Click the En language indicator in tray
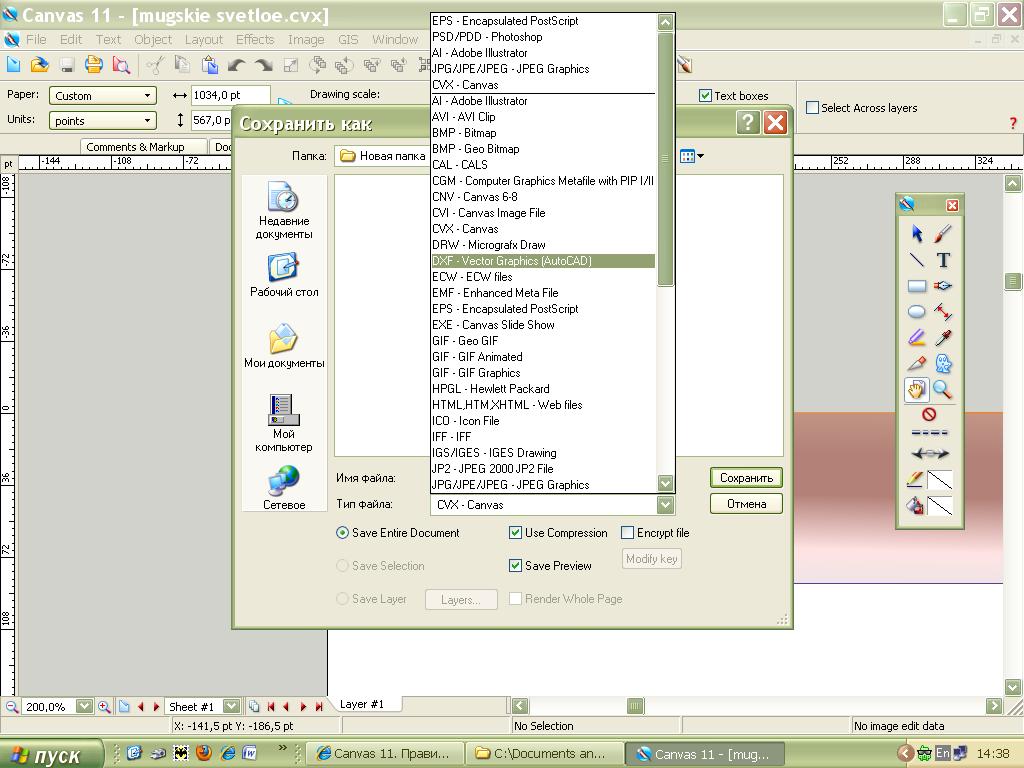 pos(942,753)
